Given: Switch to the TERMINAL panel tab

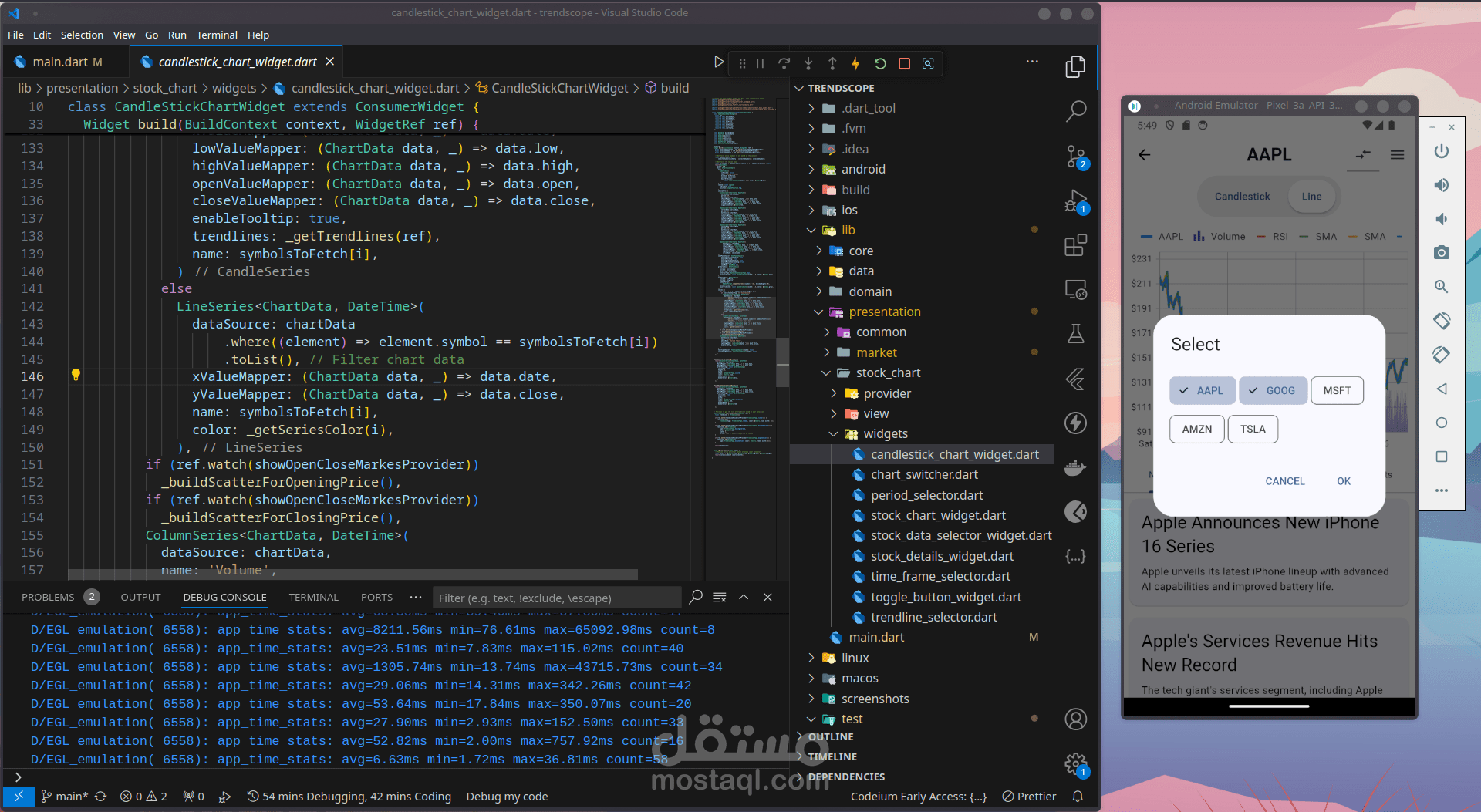Looking at the screenshot, I should 313,597.
